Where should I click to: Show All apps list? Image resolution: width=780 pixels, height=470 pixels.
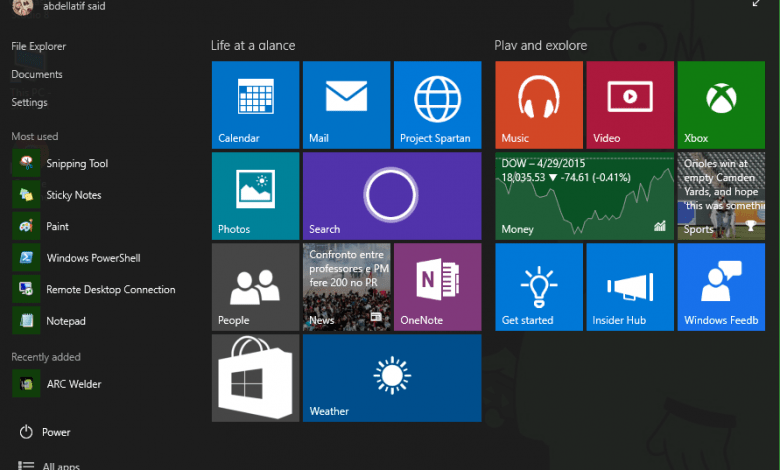point(49,466)
